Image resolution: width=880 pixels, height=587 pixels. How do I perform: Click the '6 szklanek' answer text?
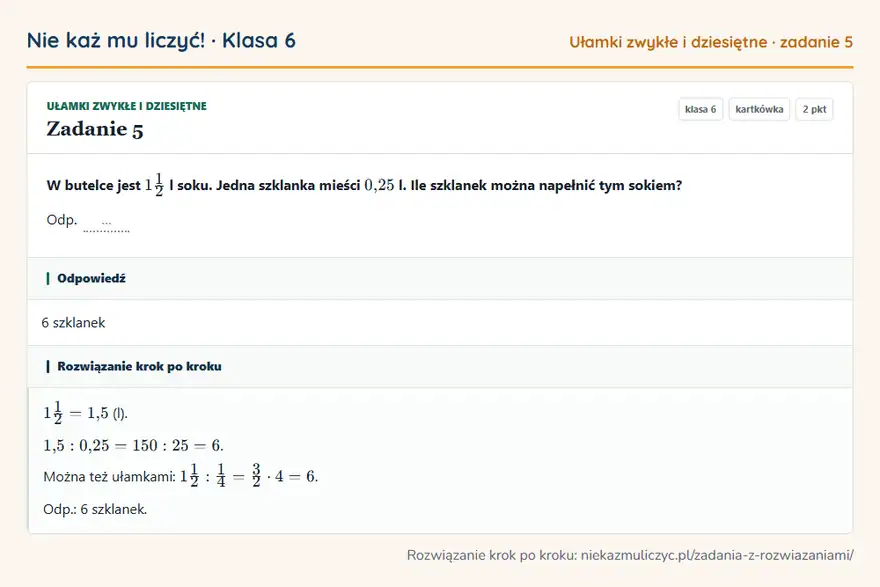tap(74, 323)
